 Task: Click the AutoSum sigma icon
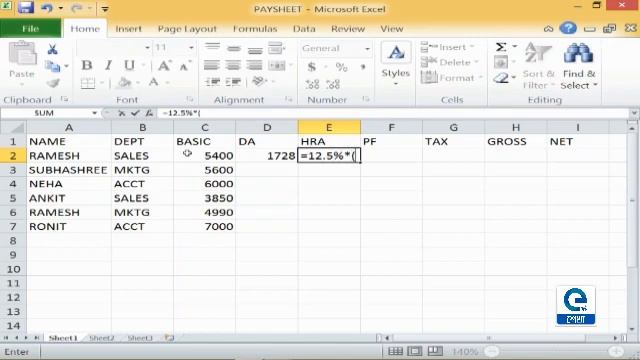pyautogui.click(x=501, y=47)
